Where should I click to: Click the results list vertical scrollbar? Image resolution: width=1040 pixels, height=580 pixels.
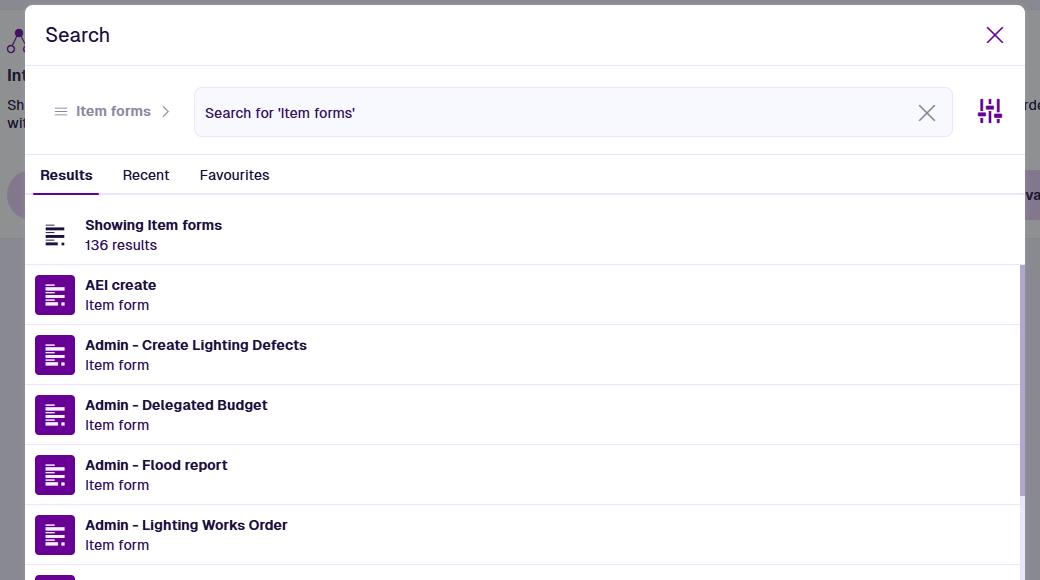coord(1021,380)
